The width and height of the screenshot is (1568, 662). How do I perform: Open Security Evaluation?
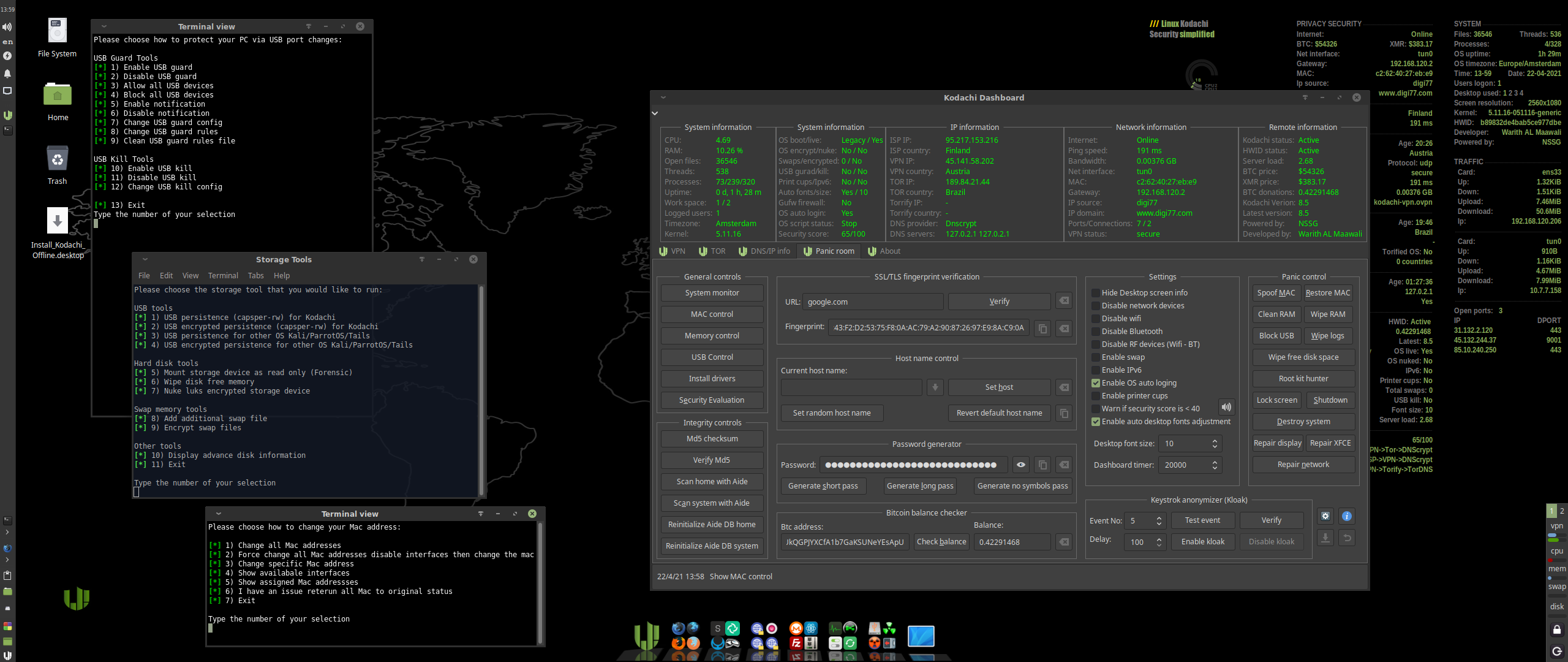[712, 400]
